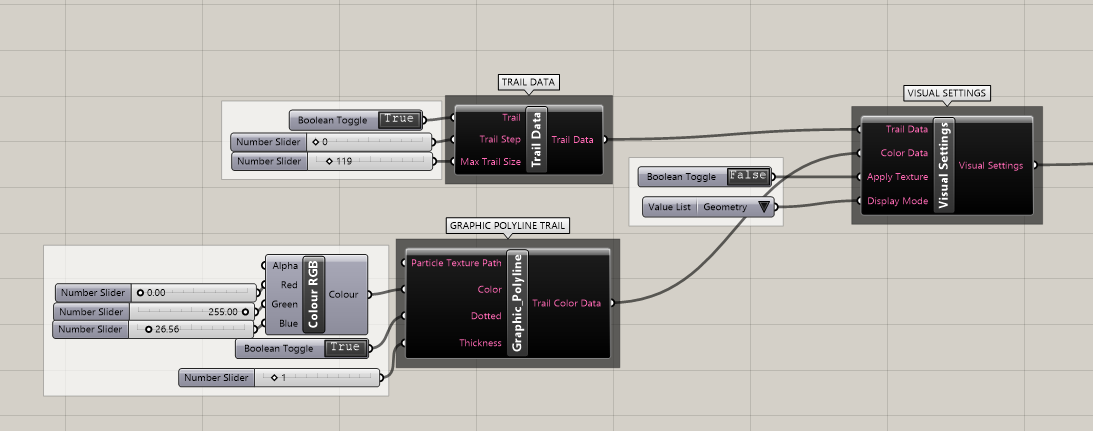
Task: Click the Value List label of Geometry selector
Action: (670, 206)
